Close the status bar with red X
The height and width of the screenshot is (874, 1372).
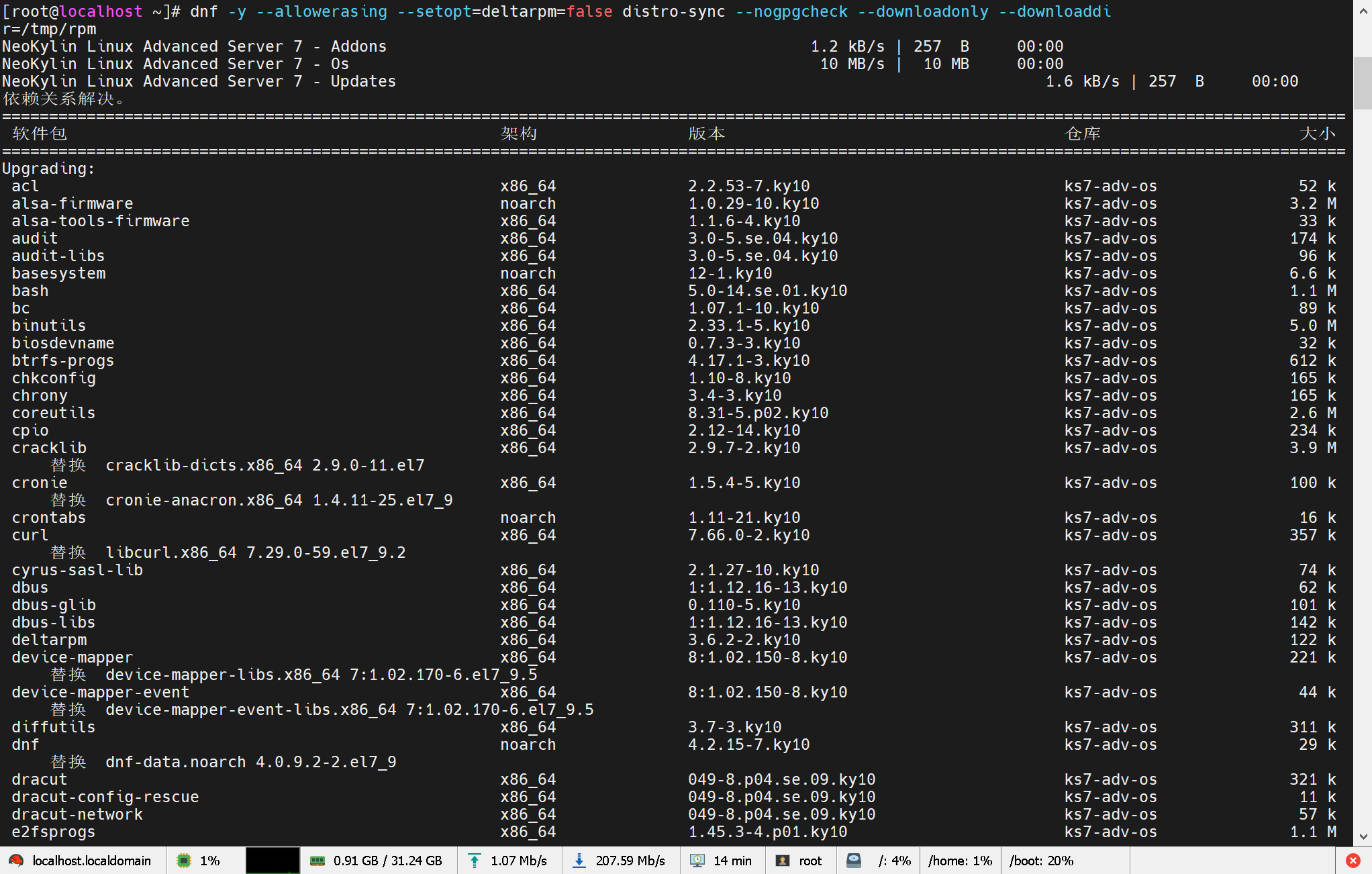[1353, 861]
